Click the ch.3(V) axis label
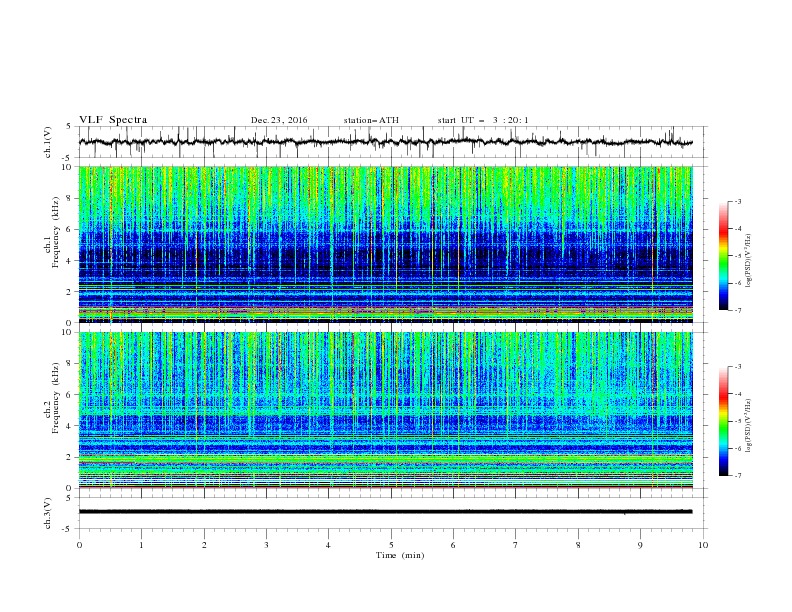Screen dimensions: 792x612 pyautogui.click(x=48, y=513)
